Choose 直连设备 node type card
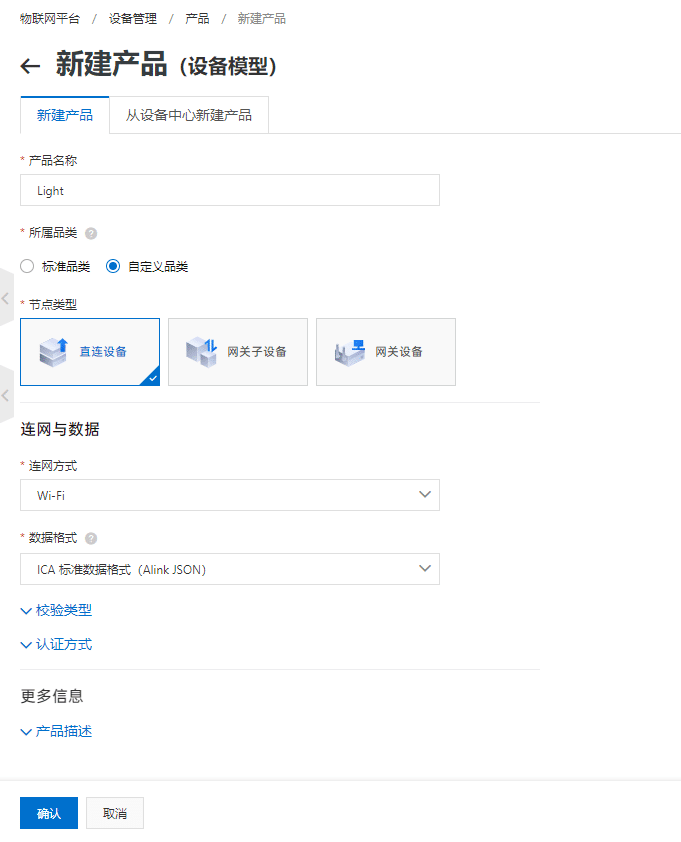Image resolution: width=681 pixels, height=842 pixels. pyautogui.click(x=90, y=352)
